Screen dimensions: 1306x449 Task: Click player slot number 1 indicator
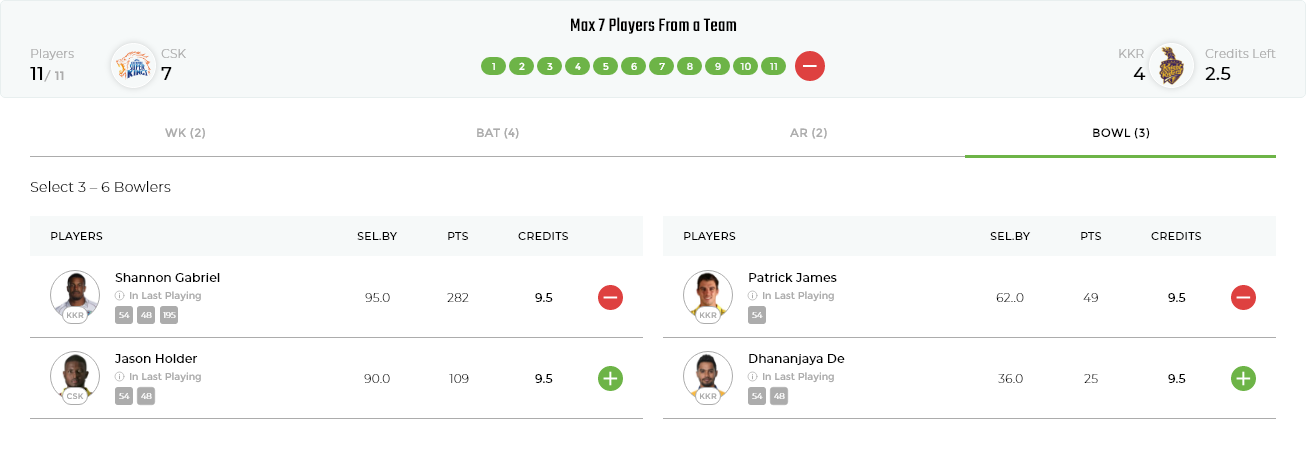[492, 67]
